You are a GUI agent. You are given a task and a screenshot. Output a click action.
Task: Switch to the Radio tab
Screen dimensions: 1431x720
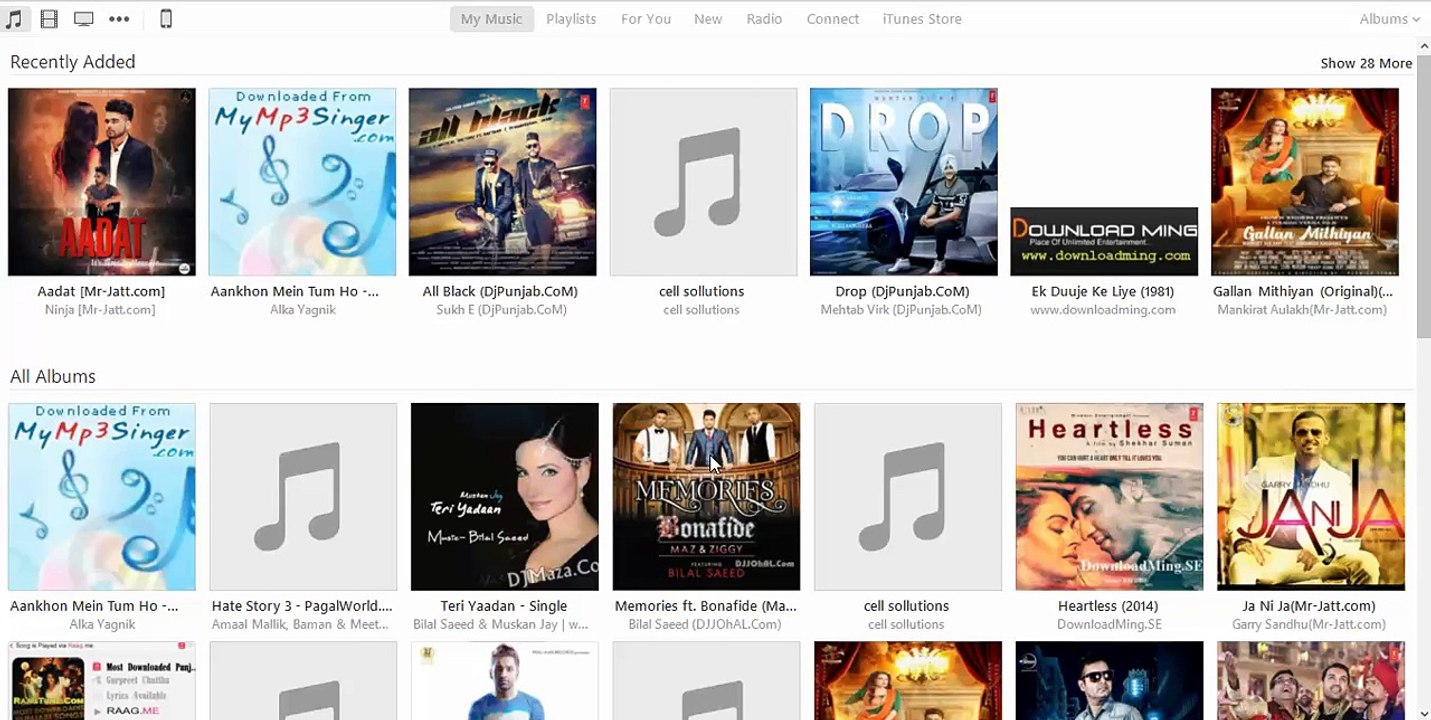[764, 19]
